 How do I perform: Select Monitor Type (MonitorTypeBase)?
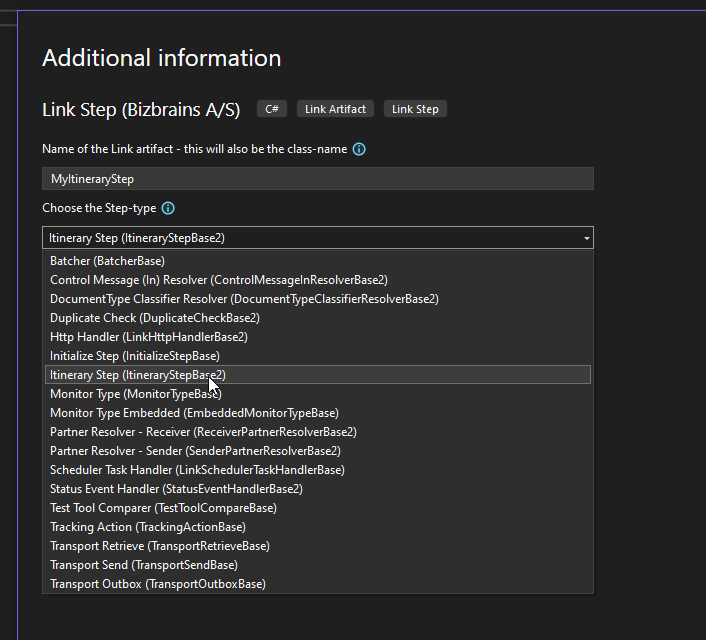(136, 394)
